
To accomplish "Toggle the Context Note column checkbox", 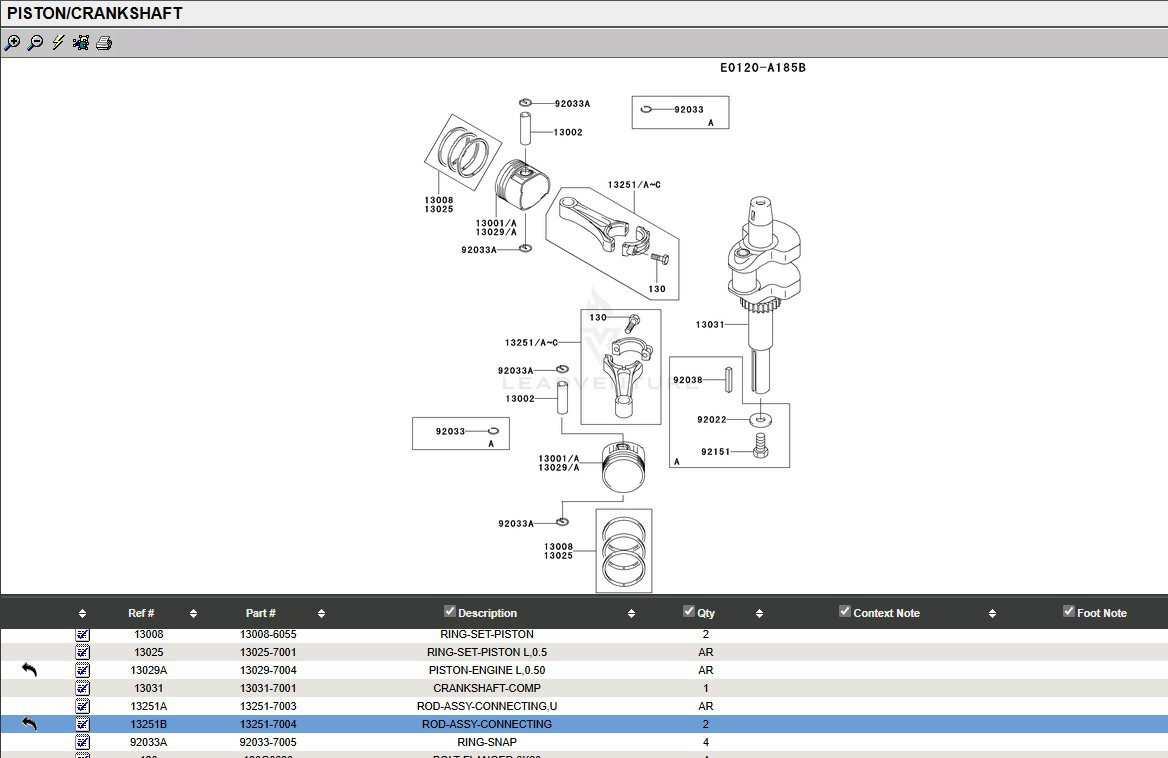I will point(845,612).
